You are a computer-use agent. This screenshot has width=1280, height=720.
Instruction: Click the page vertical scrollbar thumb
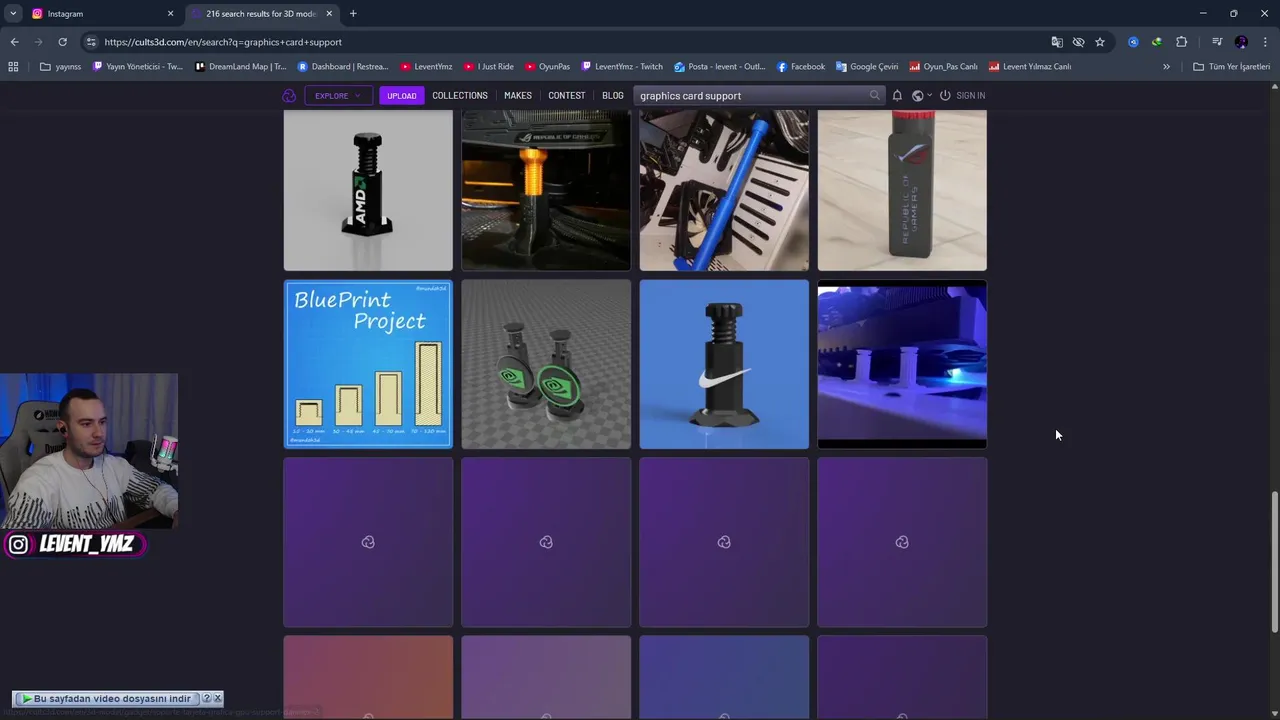point(1274,562)
